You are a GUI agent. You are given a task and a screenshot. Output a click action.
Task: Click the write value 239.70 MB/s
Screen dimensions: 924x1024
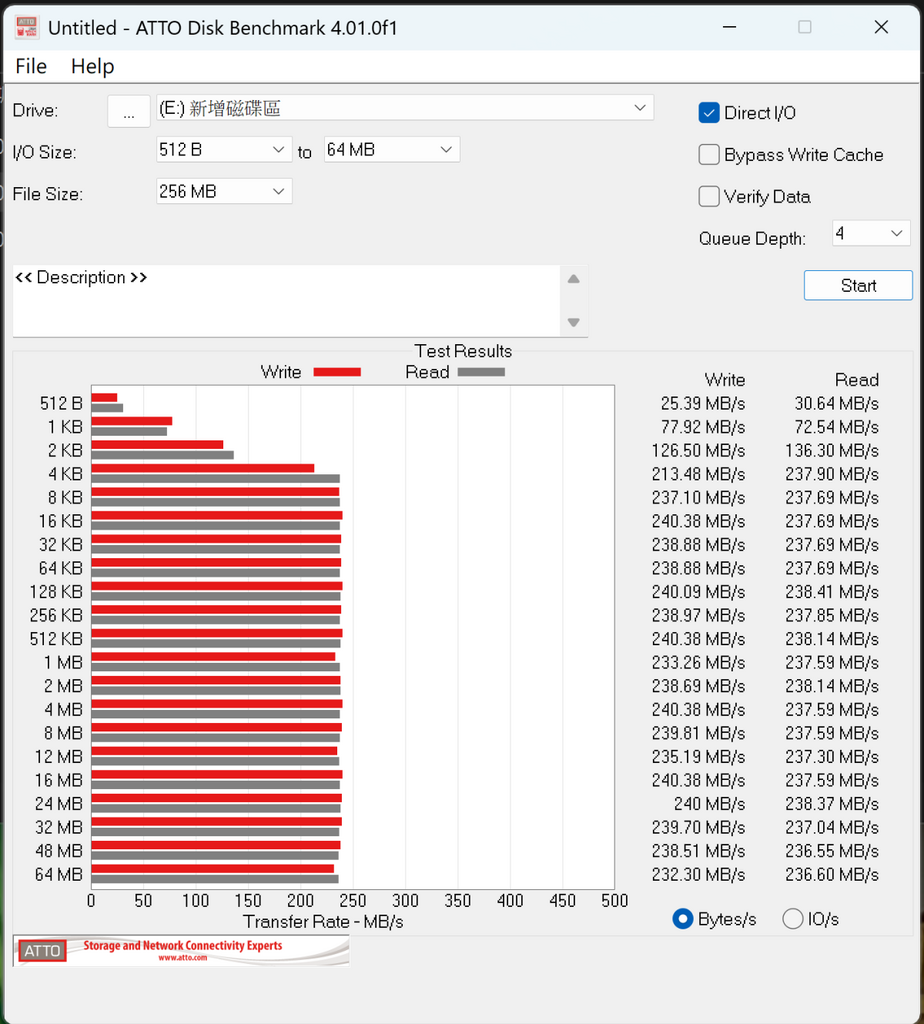[698, 827]
